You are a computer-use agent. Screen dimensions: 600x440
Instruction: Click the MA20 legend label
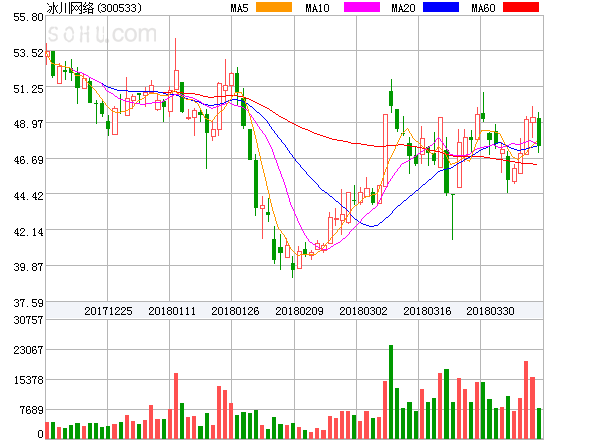403,8
